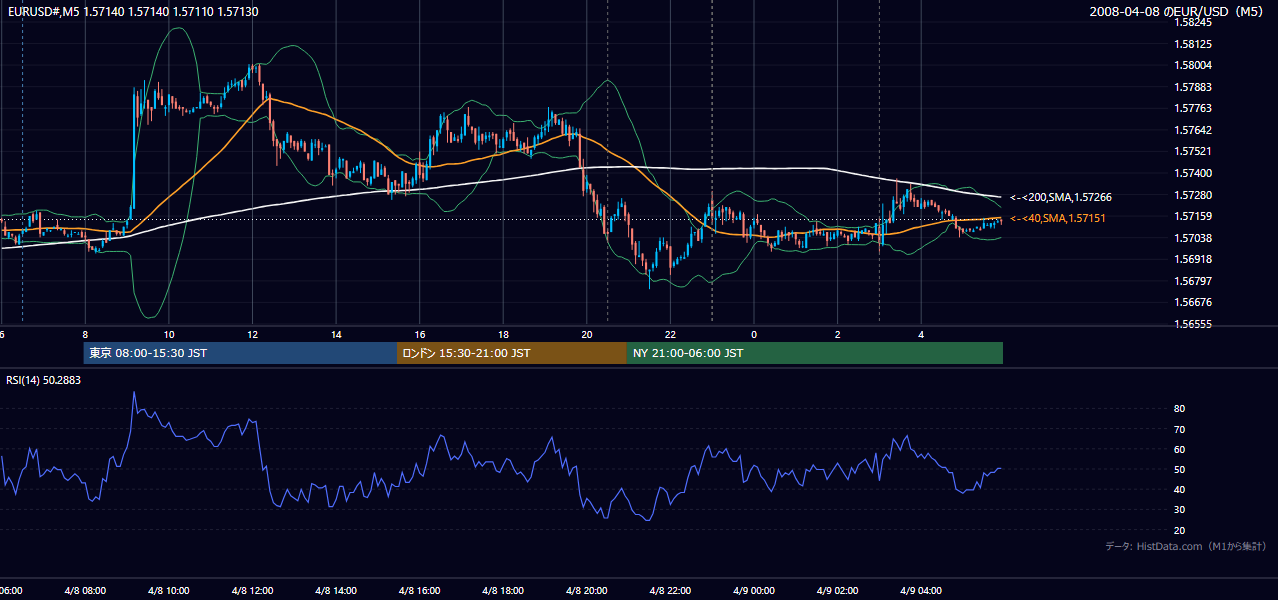Click price axis value 1.58125
The width and height of the screenshot is (1278, 600).
click(1193, 44)
